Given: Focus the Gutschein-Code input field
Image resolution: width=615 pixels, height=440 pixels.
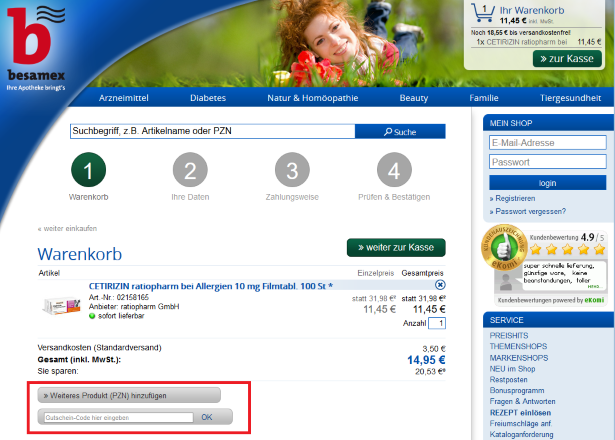Looking at the screenshot, I should (x=119, y=418).
